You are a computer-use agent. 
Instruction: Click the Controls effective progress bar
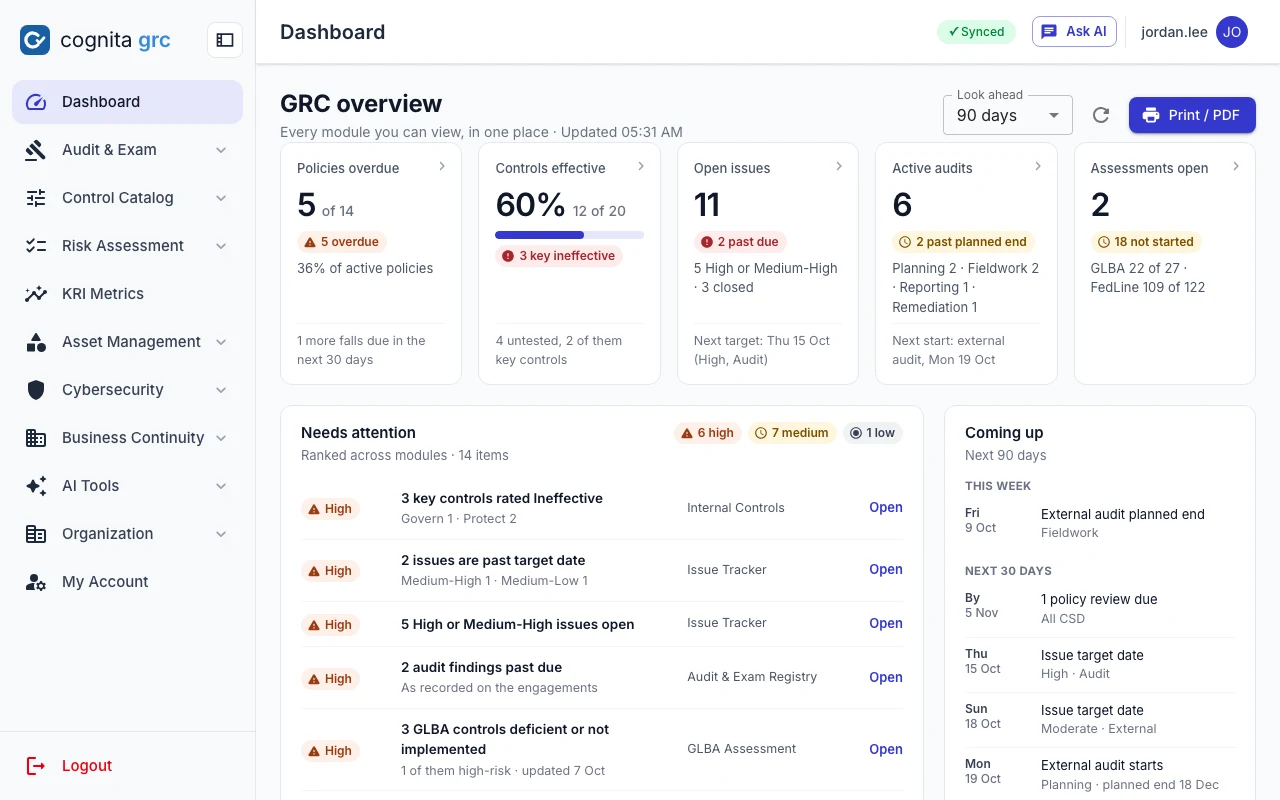570,235
